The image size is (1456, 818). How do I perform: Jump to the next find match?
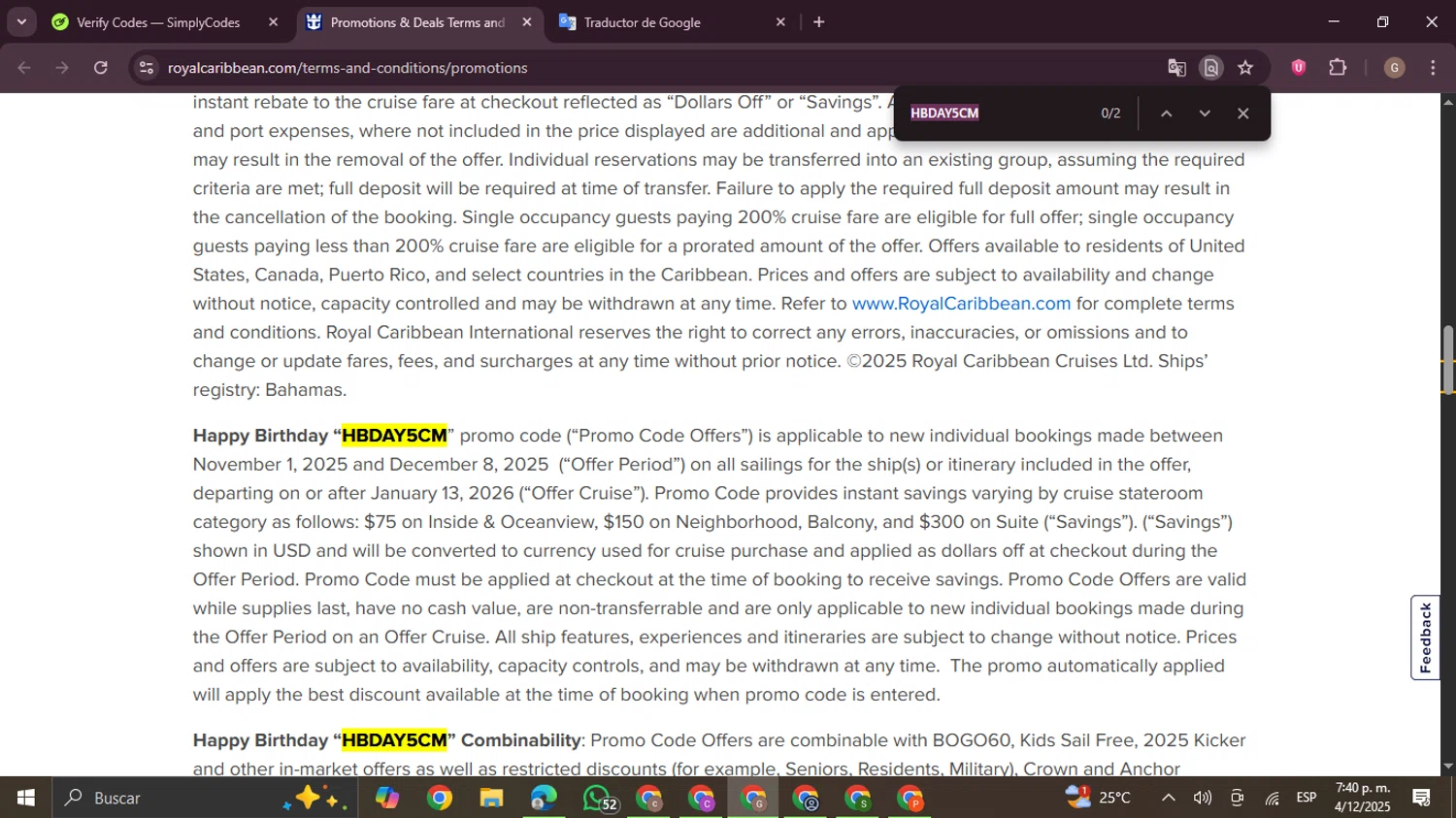(x=1205, y=114)
